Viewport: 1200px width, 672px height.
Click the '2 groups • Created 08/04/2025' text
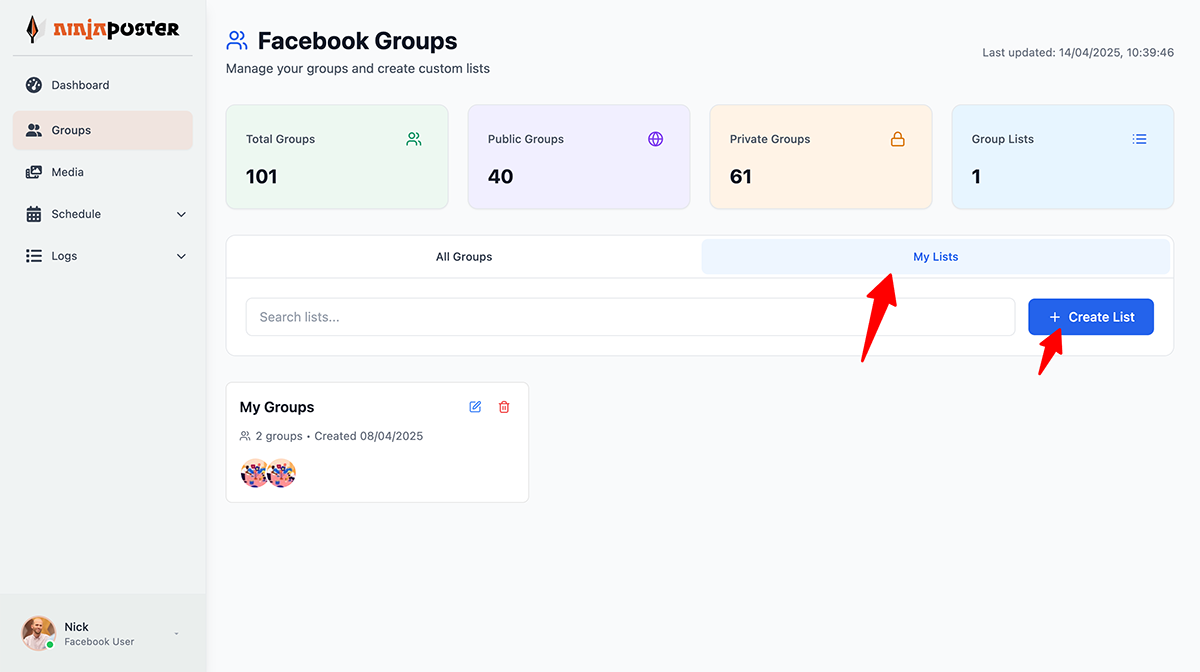point(339,436)
